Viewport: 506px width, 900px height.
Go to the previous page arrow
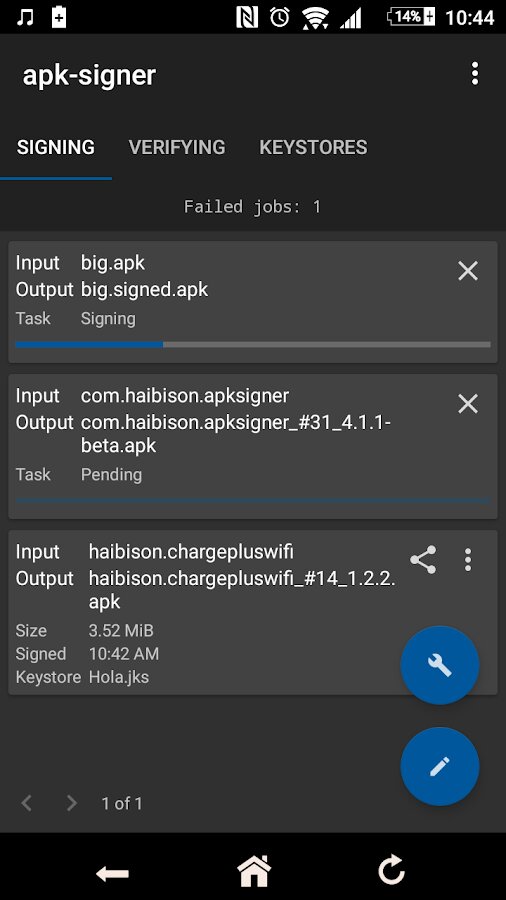pos(26,803)
